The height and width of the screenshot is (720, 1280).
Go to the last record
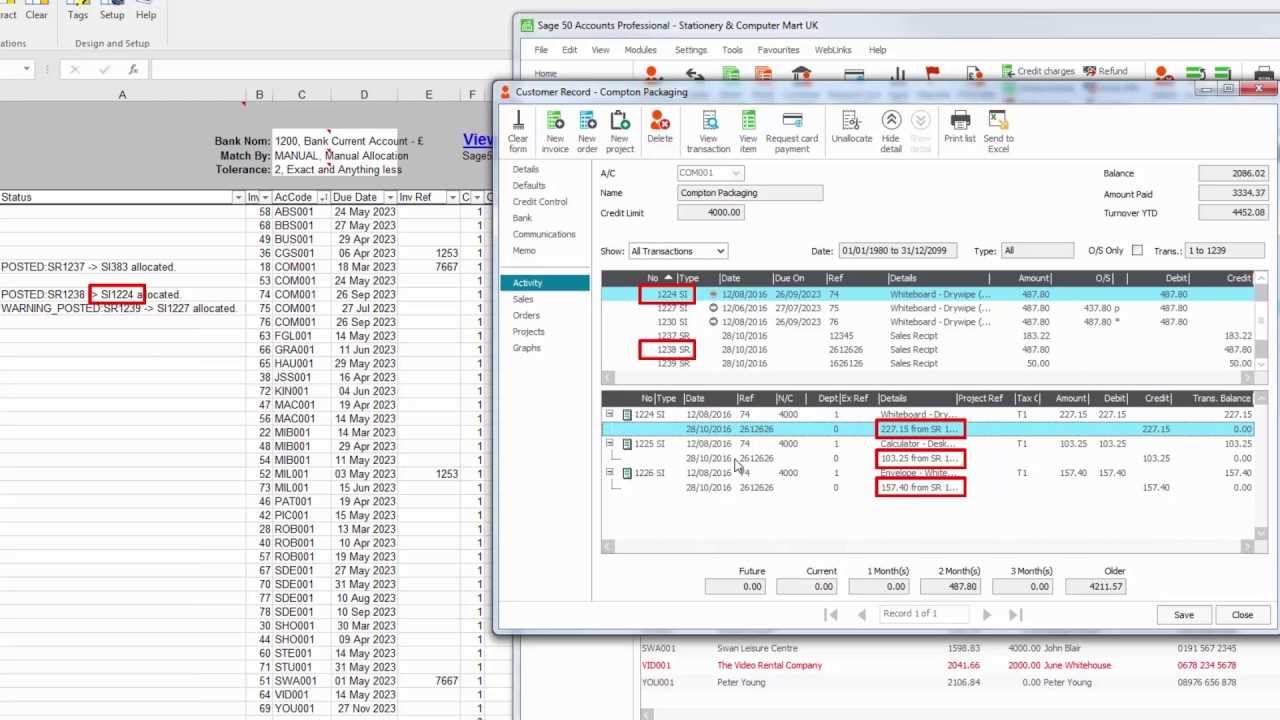point(1016,614)
